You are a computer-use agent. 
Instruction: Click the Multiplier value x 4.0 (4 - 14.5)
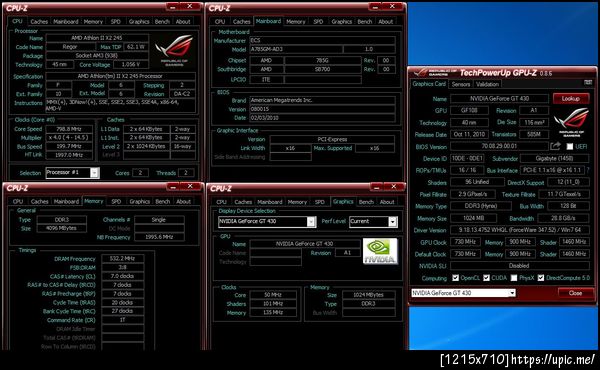click(x=69, y=137)
